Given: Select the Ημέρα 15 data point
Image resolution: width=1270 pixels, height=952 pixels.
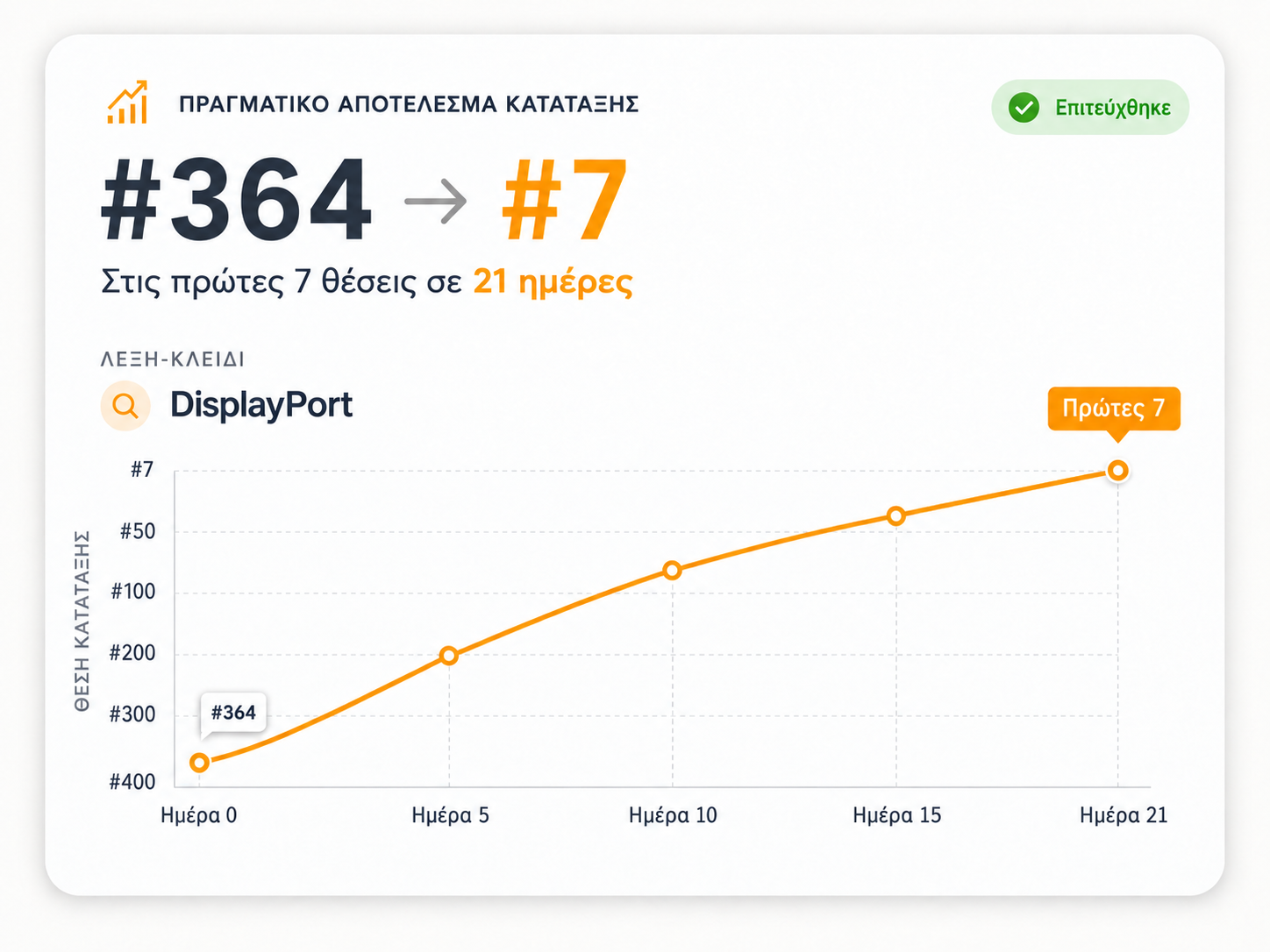Looking at the screenshot, I should [895, 516].
